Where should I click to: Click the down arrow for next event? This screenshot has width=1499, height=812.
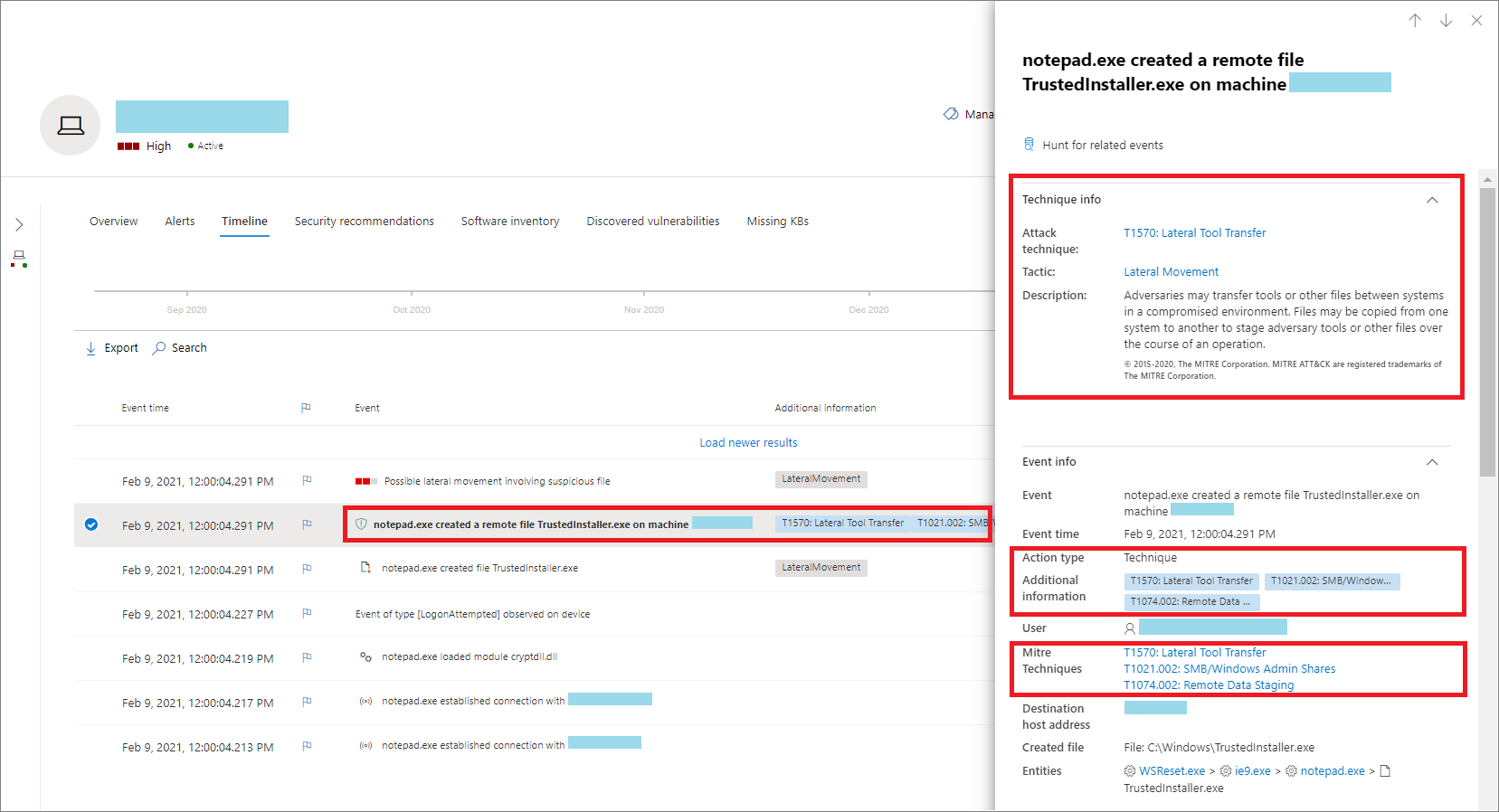pos(1446,21)
